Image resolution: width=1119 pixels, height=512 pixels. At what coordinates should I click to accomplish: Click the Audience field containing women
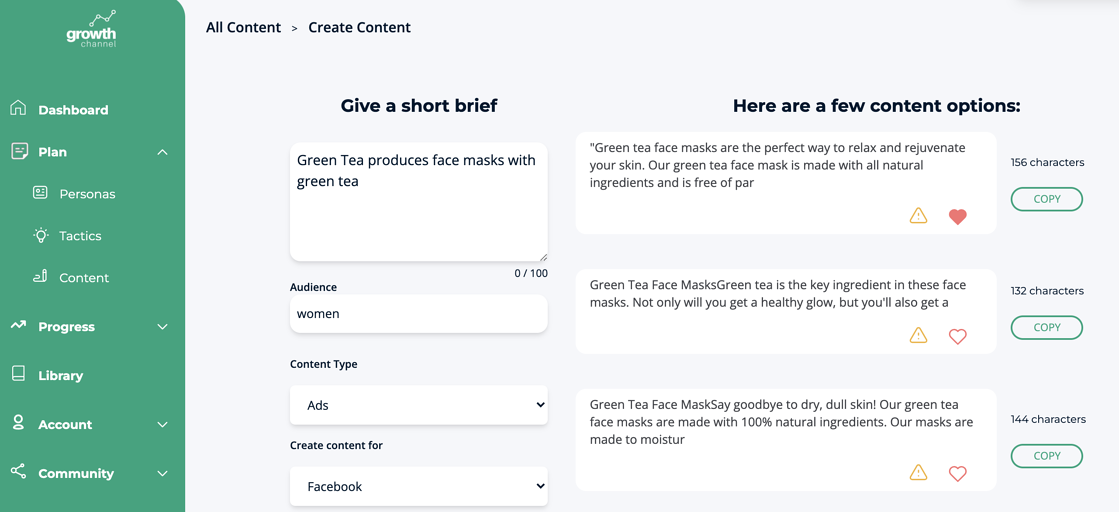(x=419, y=313)
